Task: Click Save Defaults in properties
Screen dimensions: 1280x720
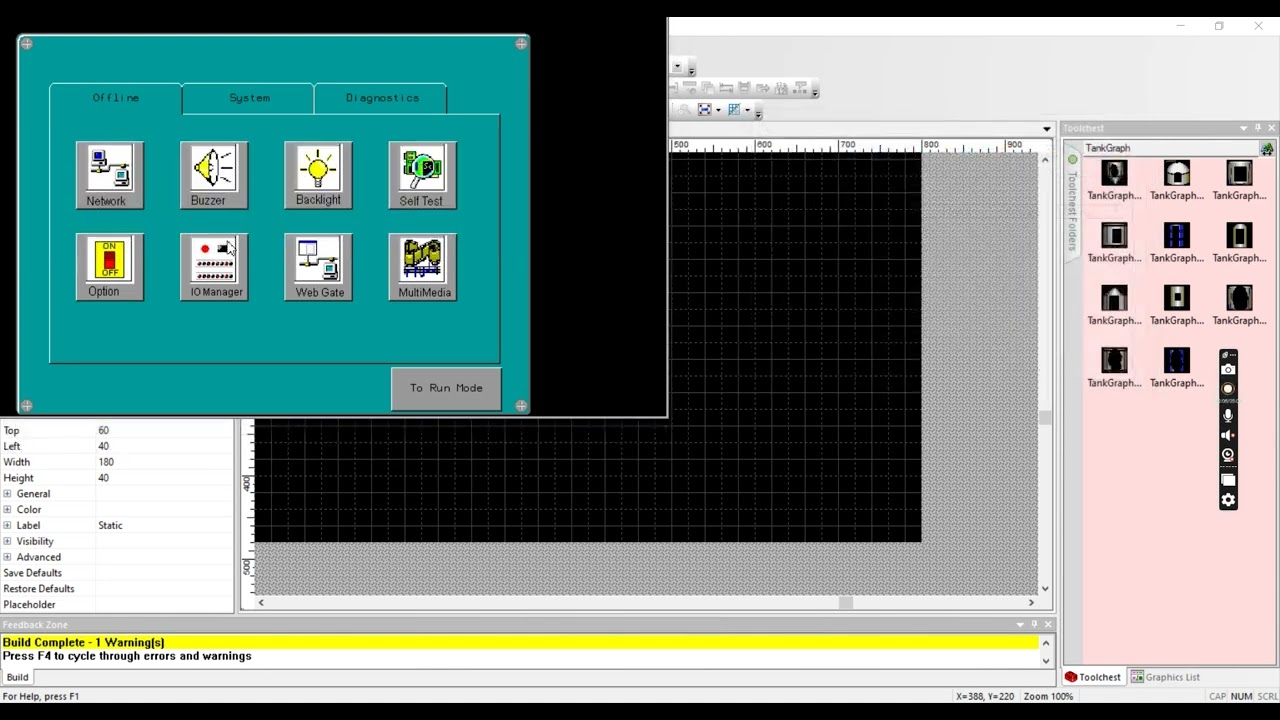Action: [x=33, y=573]
